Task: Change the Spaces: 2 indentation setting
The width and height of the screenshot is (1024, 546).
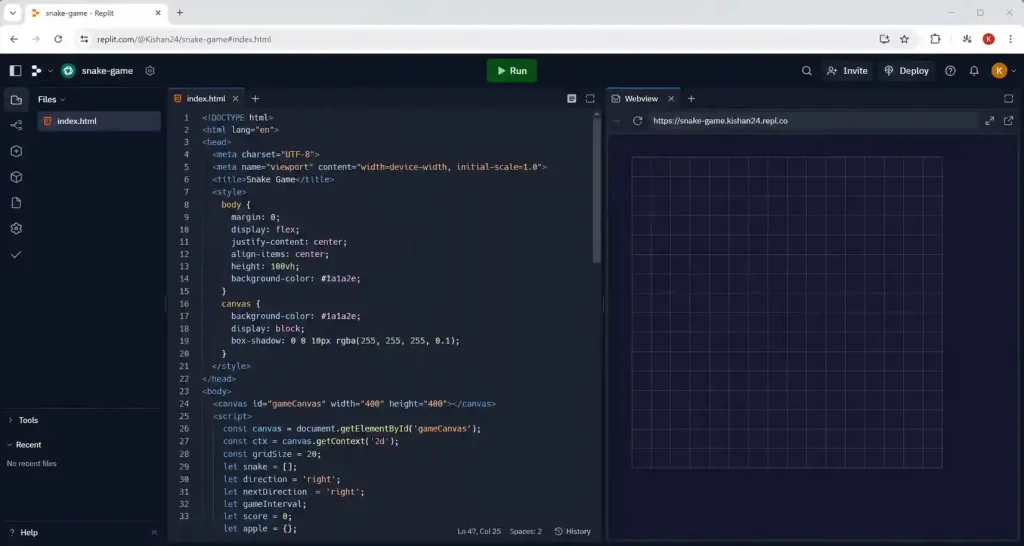Action: [x=526, y=531]
